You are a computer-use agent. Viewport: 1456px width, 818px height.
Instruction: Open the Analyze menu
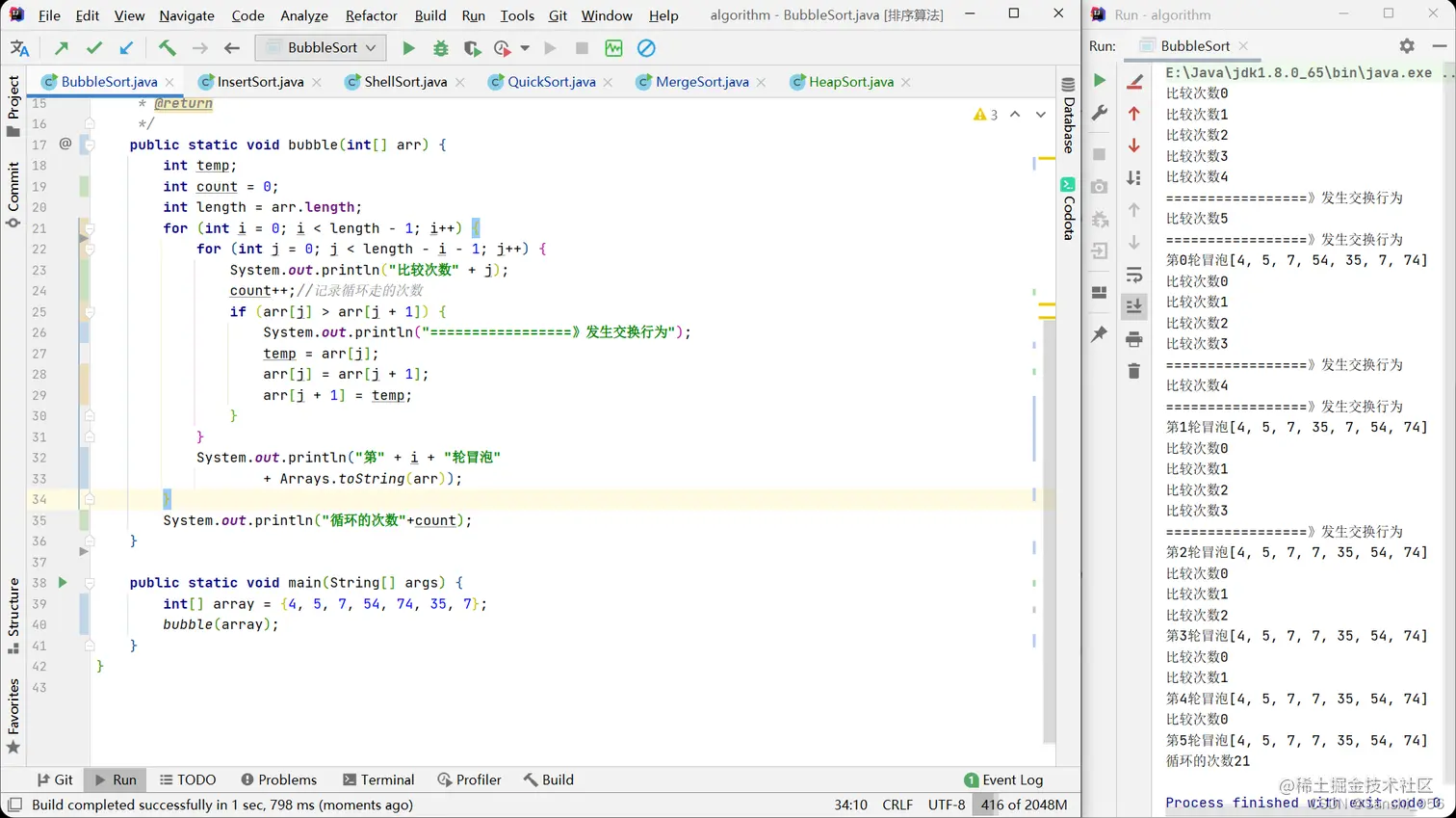pos(304,15)
